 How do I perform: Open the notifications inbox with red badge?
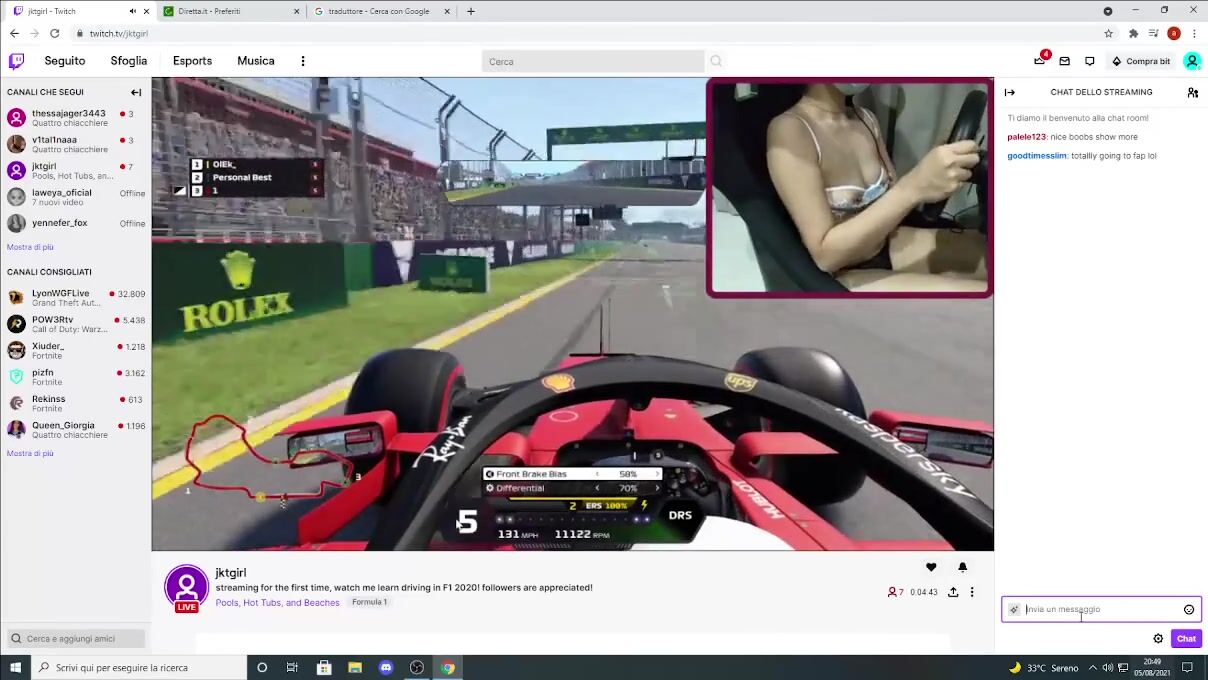pyautogui.click(x=1040, y=60)
